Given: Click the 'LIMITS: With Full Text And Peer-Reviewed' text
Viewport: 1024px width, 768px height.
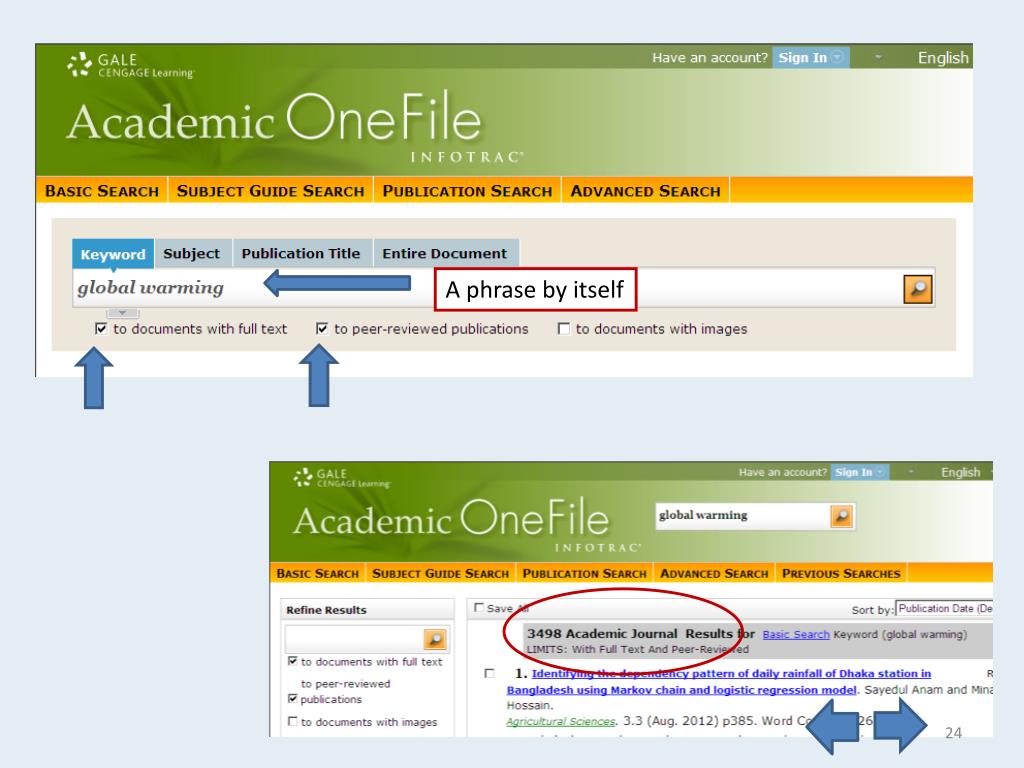Looking at the screenshot, I should [x=637, y=649].
